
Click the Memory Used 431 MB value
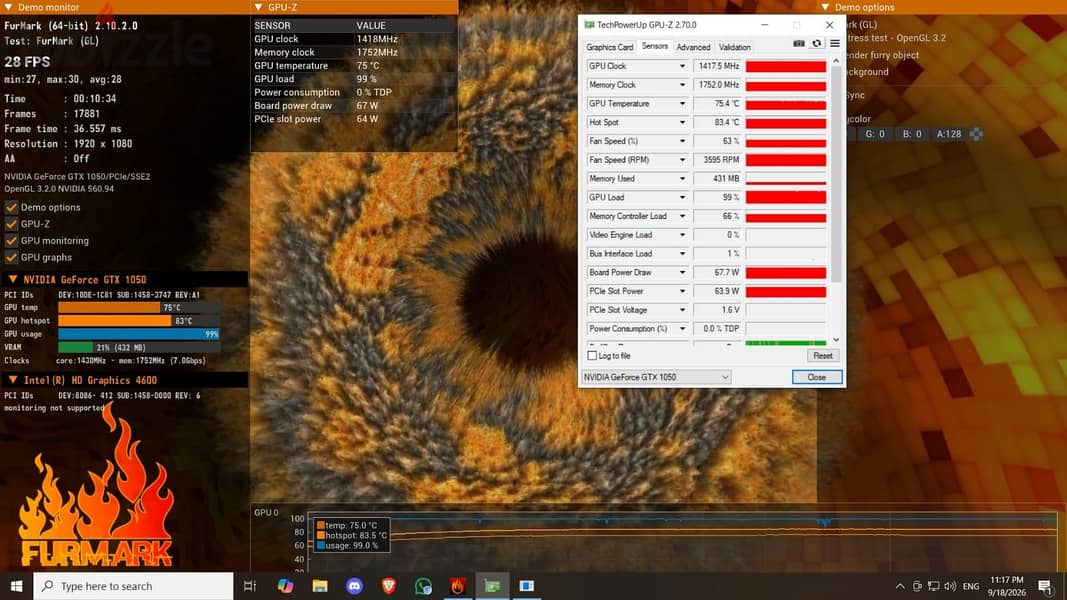click(x=717, y=178)
